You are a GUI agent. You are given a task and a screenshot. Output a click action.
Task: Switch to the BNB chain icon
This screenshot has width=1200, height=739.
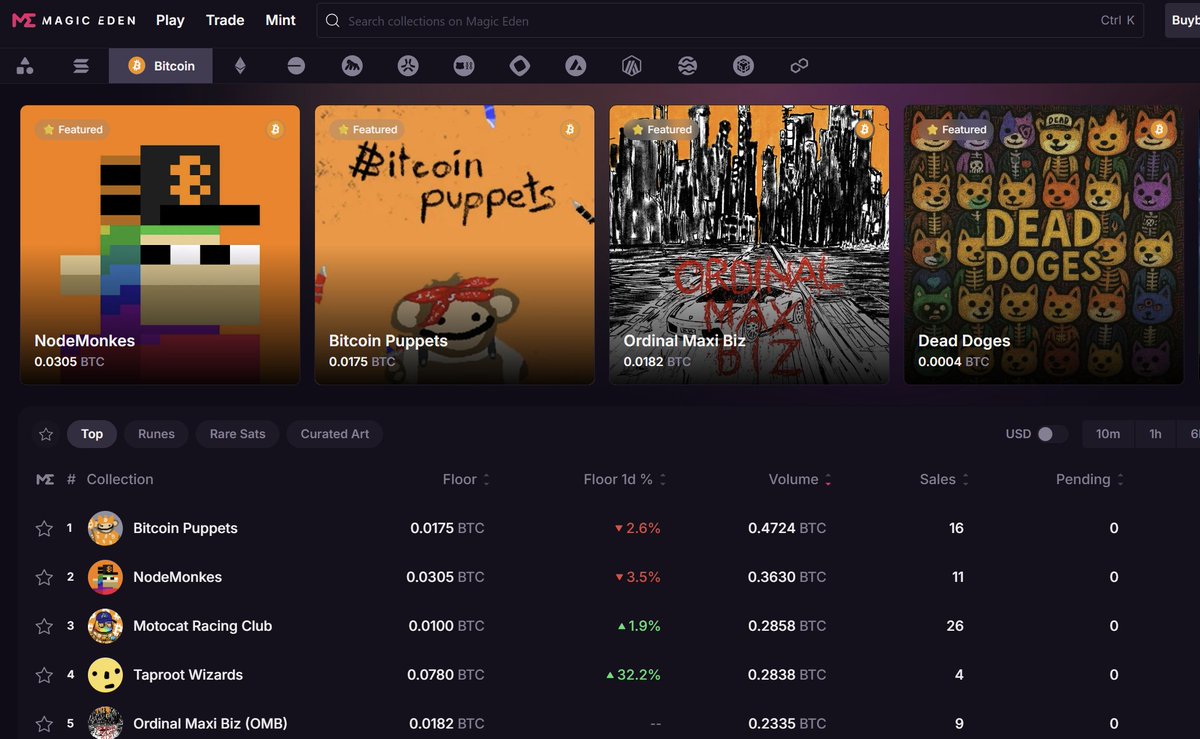pos(743,66)
